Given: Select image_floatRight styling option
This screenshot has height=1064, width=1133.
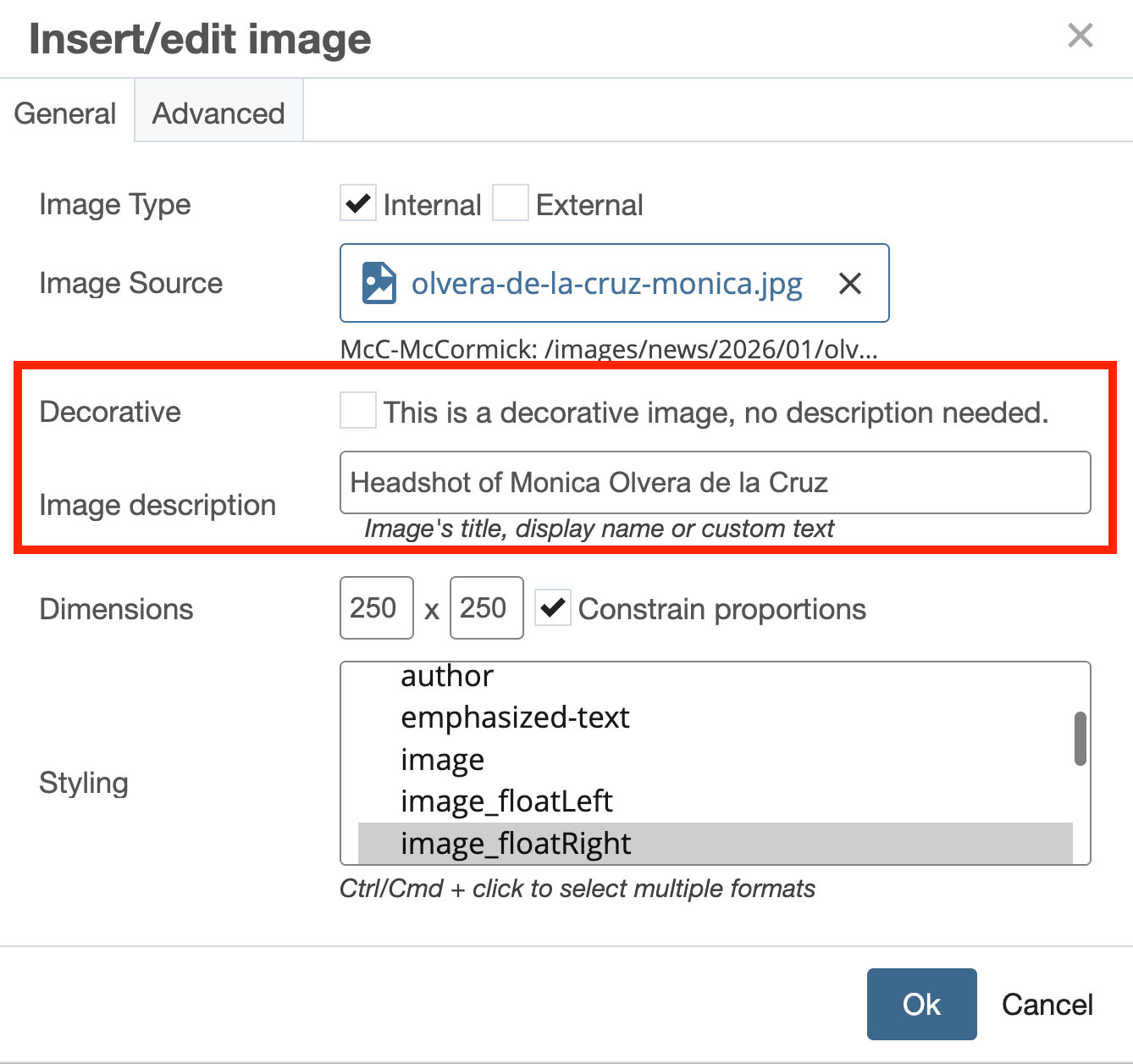Looking at the screenshot, I should (516, 844).
